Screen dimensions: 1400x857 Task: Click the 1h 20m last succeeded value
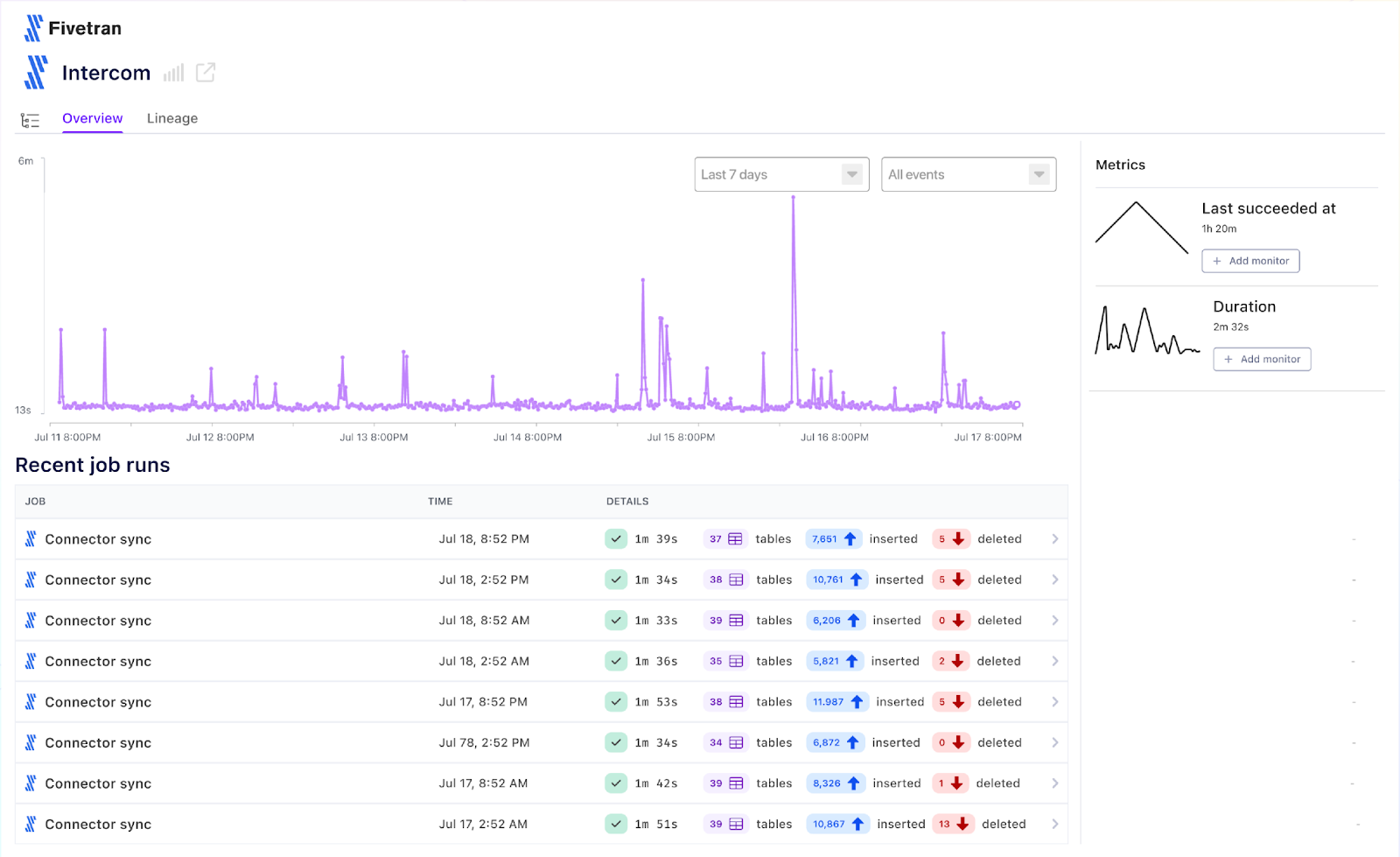(x=1219, y=228)
